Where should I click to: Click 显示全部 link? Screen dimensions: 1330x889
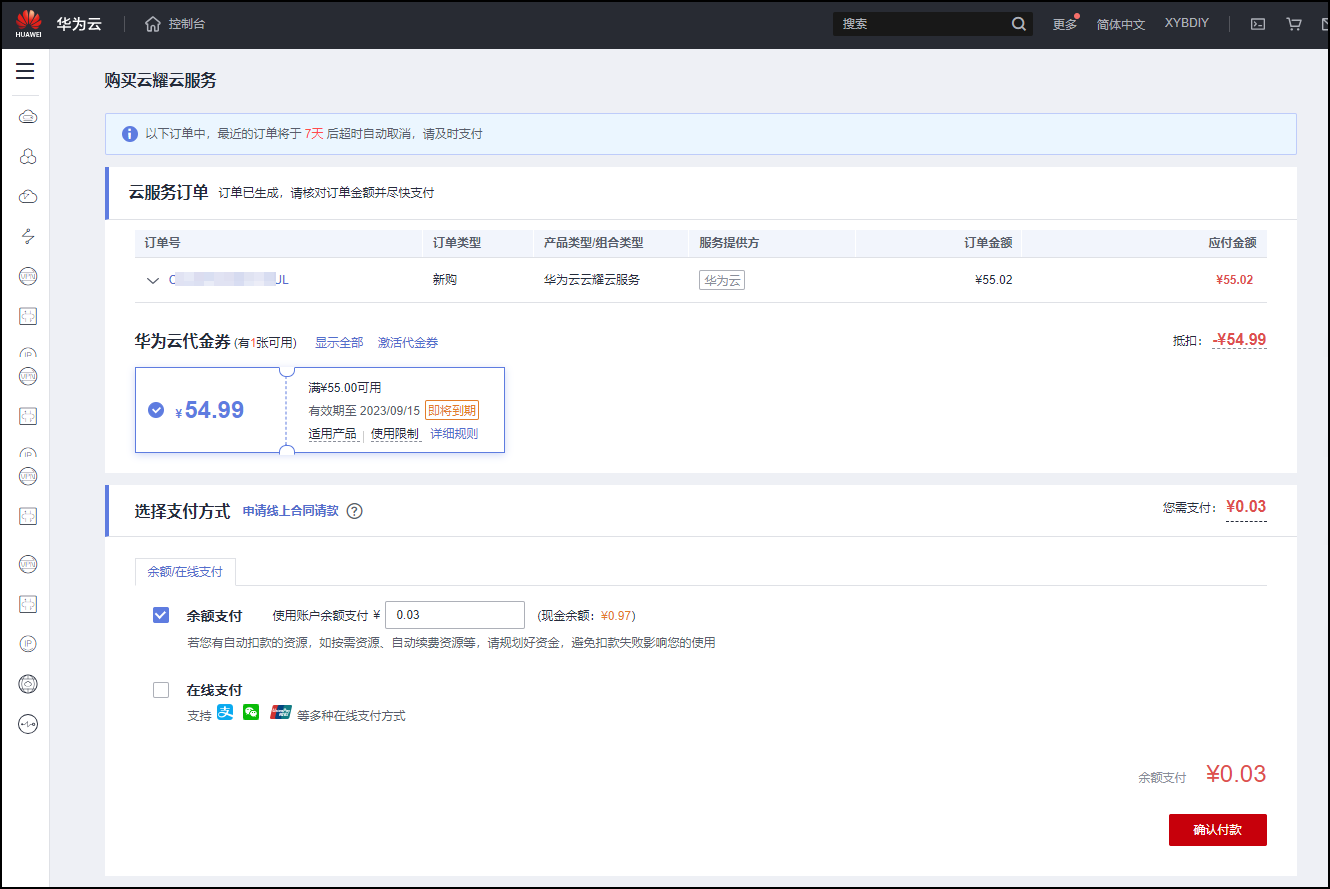coord(339,343)
